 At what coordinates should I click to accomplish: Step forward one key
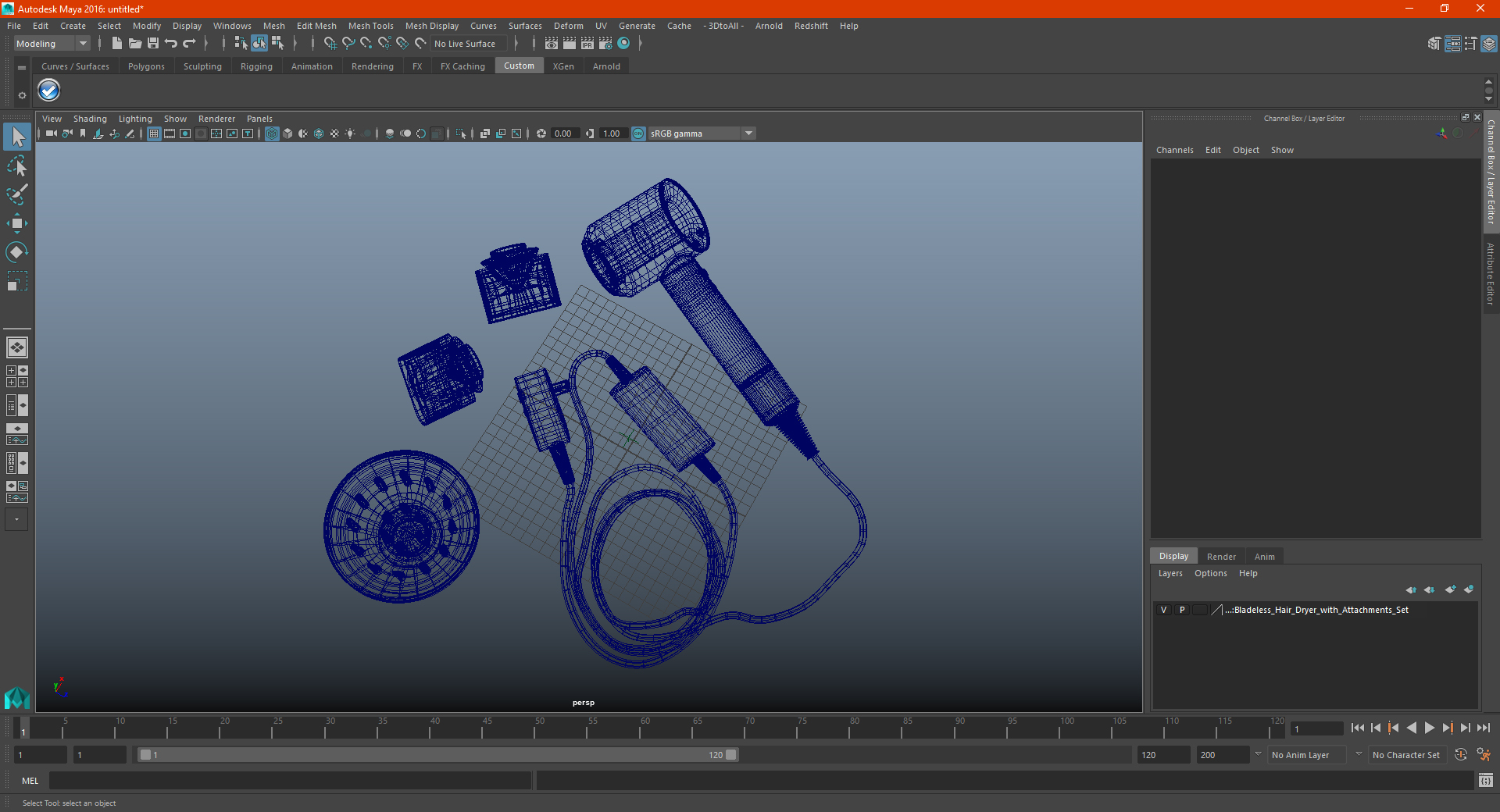(x=1448, y=728)
